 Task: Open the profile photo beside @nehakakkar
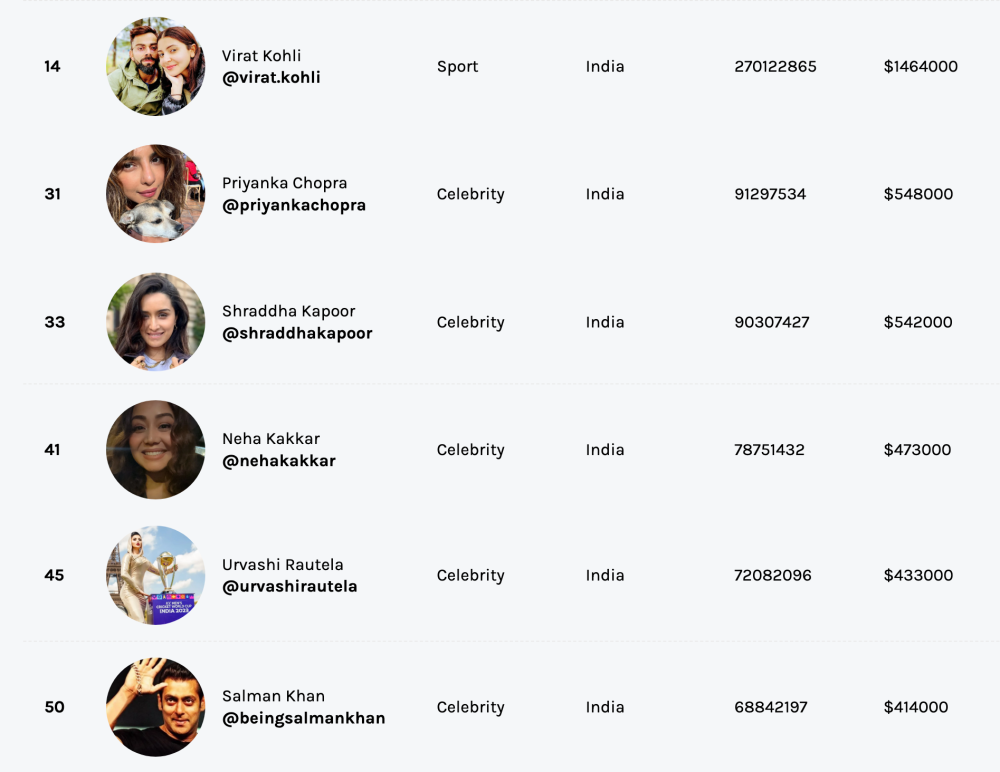coord(155,450)
